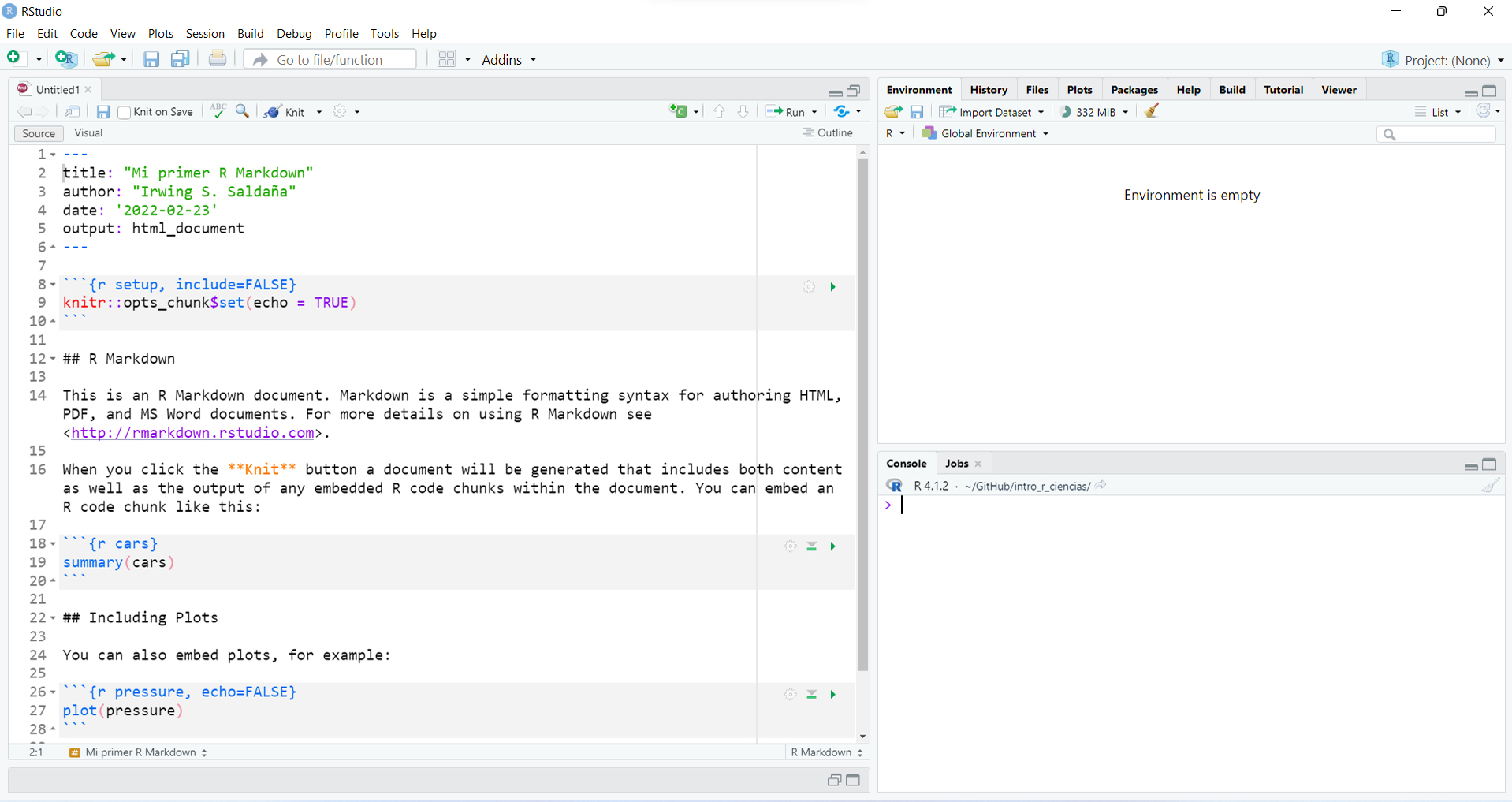Click the workspace panes grid icon

447,59
